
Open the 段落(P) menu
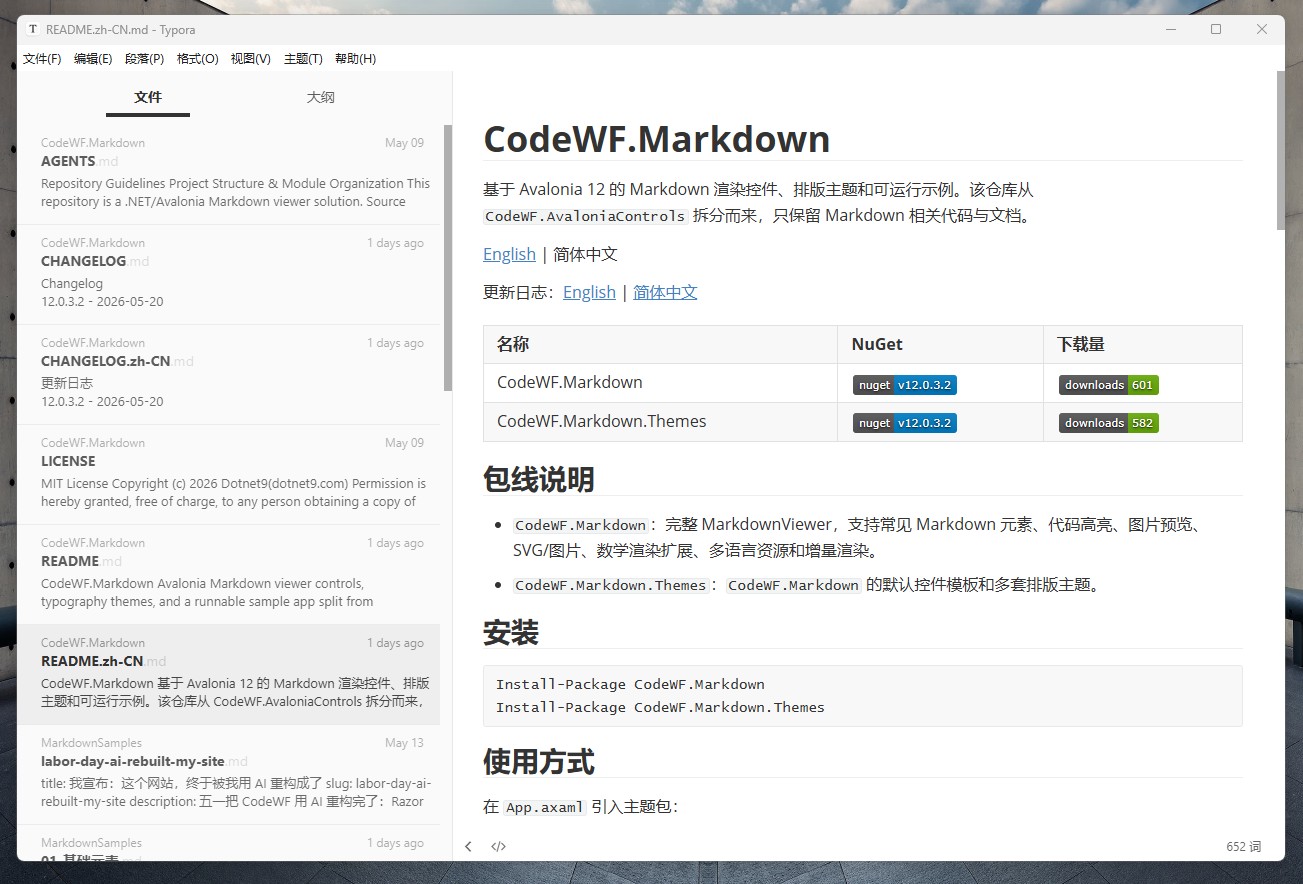click(x=145, y=59)
